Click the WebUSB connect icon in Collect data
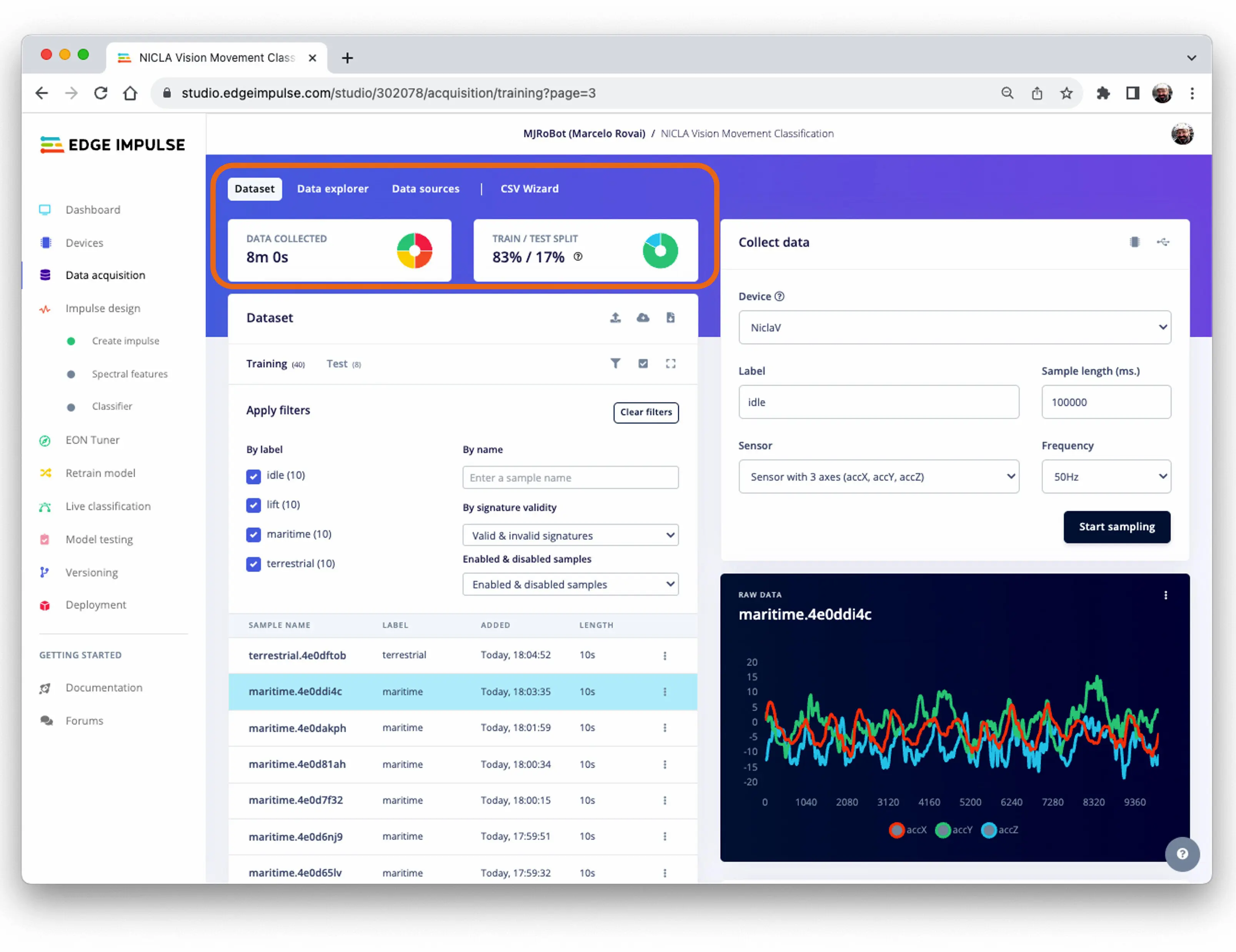The width and height of the screenshot is (1236, 952). tap(1163, 242)
